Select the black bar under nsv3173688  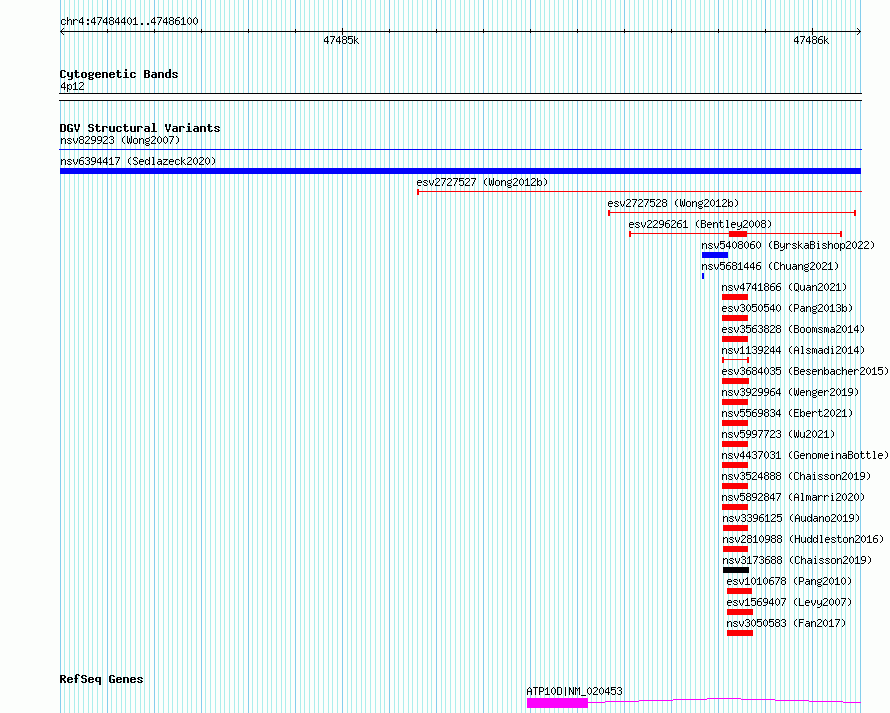(x=736, y=570)
